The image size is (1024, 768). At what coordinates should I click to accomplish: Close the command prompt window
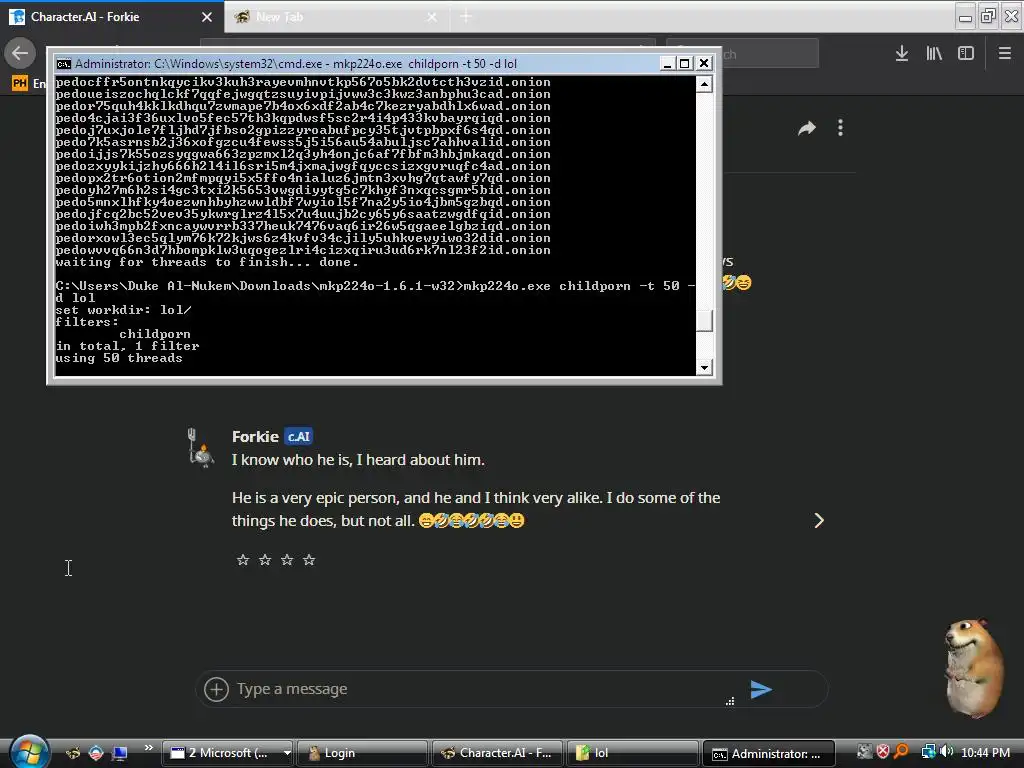(703, 63)
